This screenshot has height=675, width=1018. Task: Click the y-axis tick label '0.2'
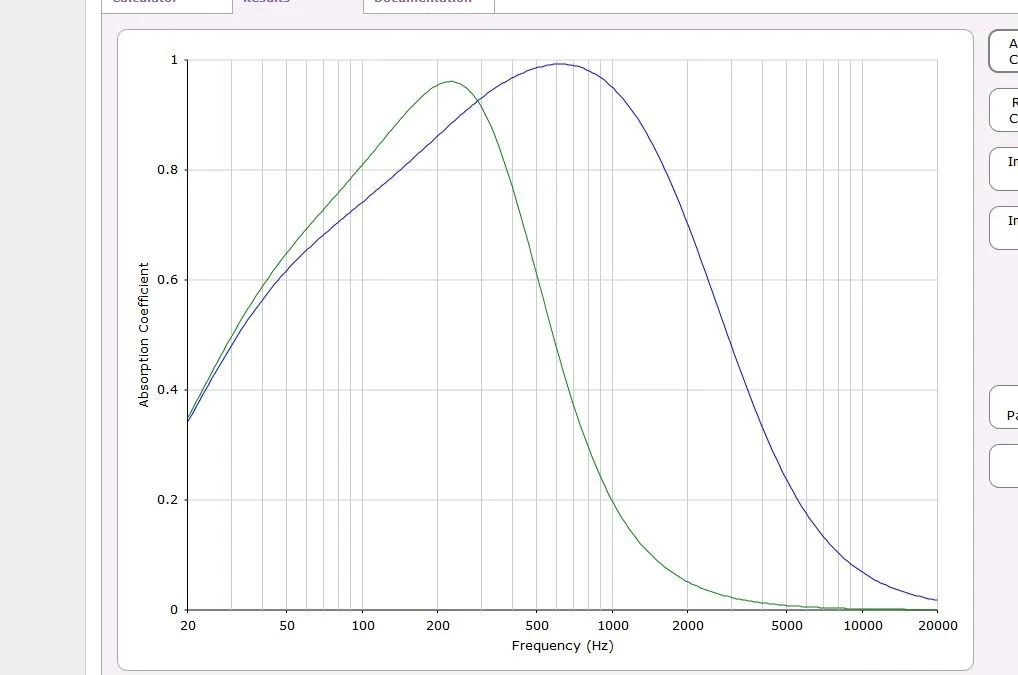point(168,500)
